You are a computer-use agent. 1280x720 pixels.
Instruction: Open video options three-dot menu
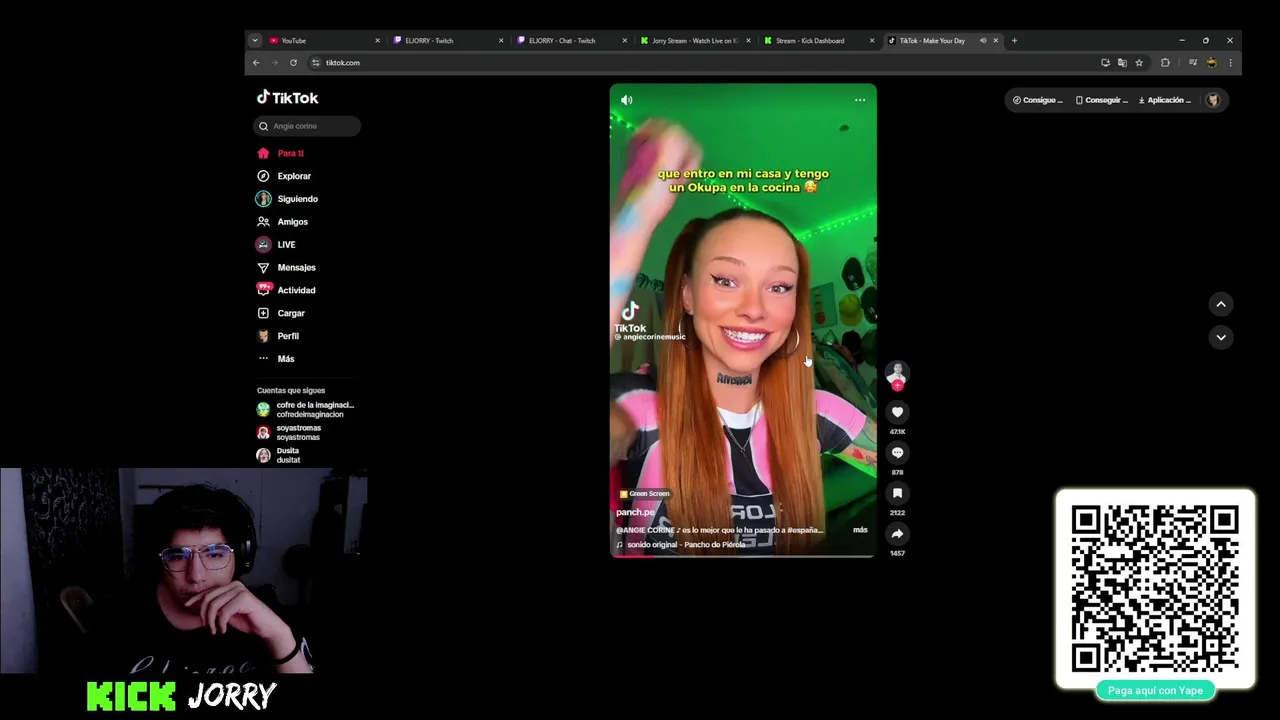coord(860,100)
